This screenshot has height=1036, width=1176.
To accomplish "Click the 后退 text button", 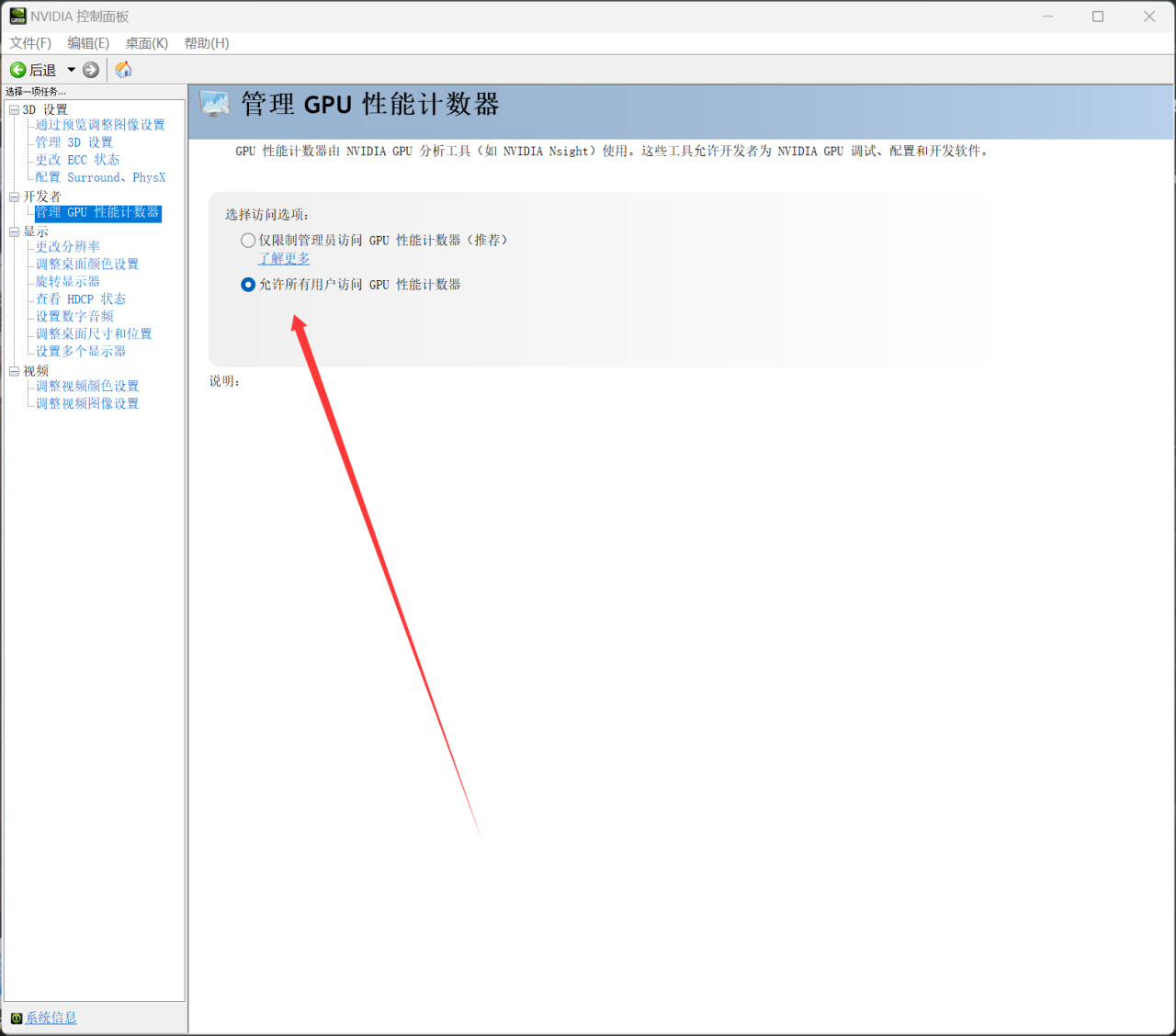I will point(42,71).
